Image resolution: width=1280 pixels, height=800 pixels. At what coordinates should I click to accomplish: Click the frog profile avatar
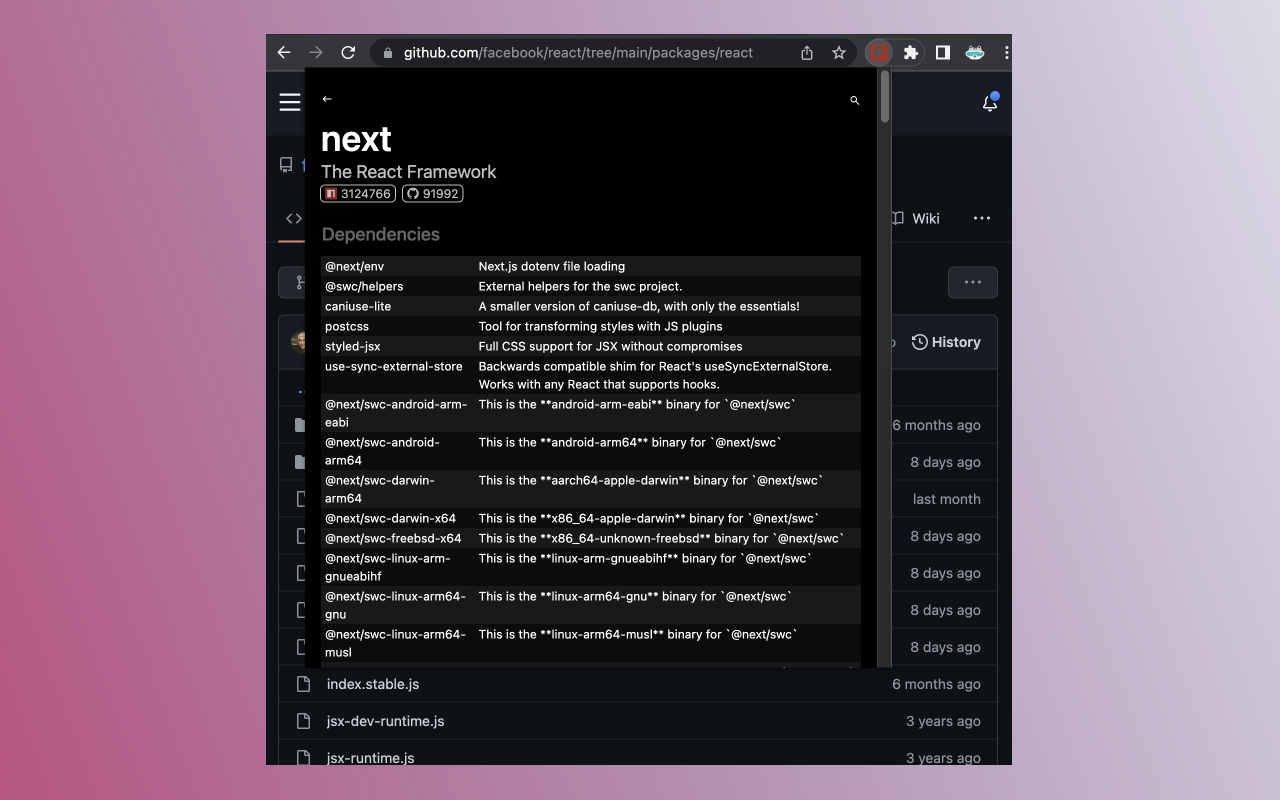click(x=975, y=53)
